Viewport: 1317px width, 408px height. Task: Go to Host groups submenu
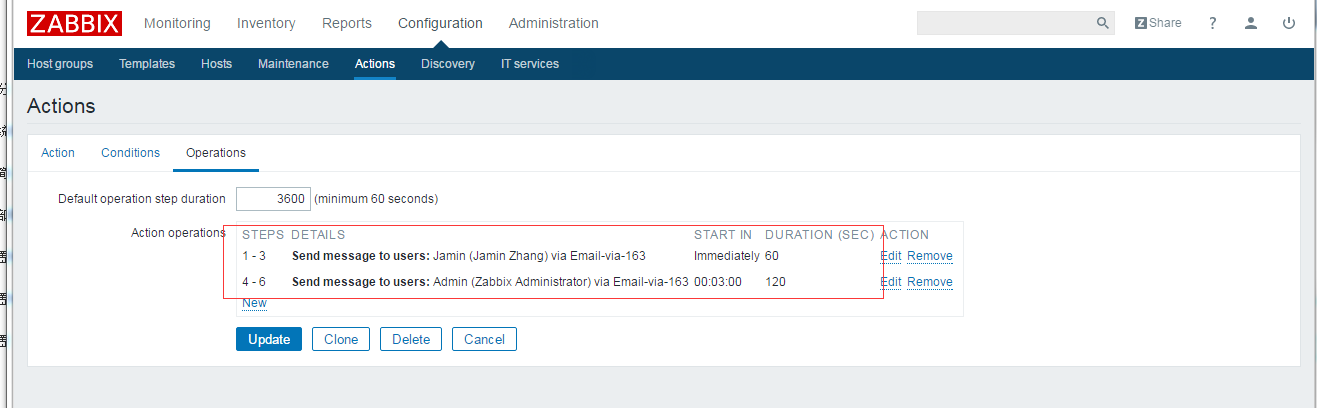[60, 64]
